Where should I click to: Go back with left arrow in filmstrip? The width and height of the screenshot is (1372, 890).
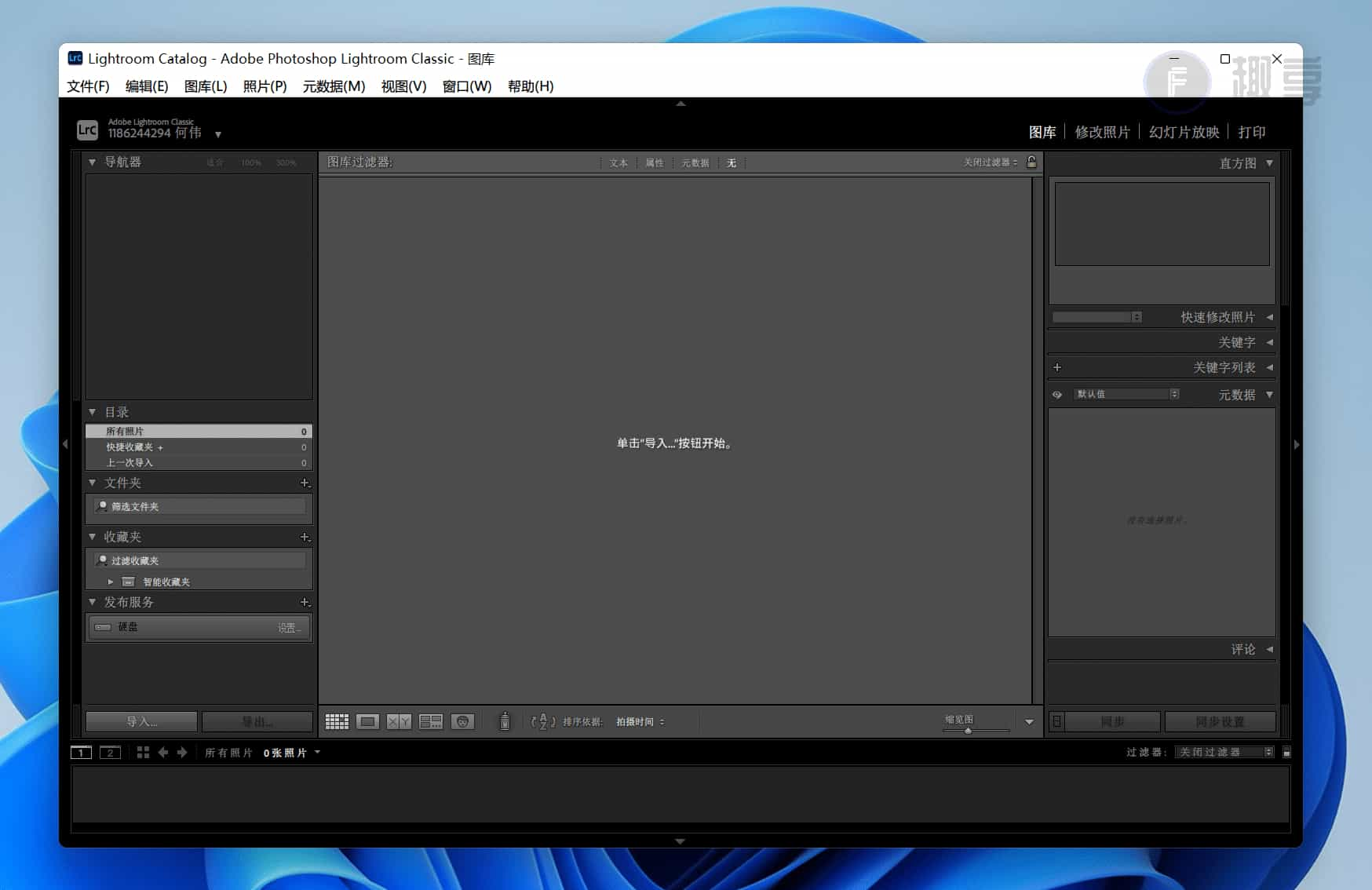click(163, 753)
